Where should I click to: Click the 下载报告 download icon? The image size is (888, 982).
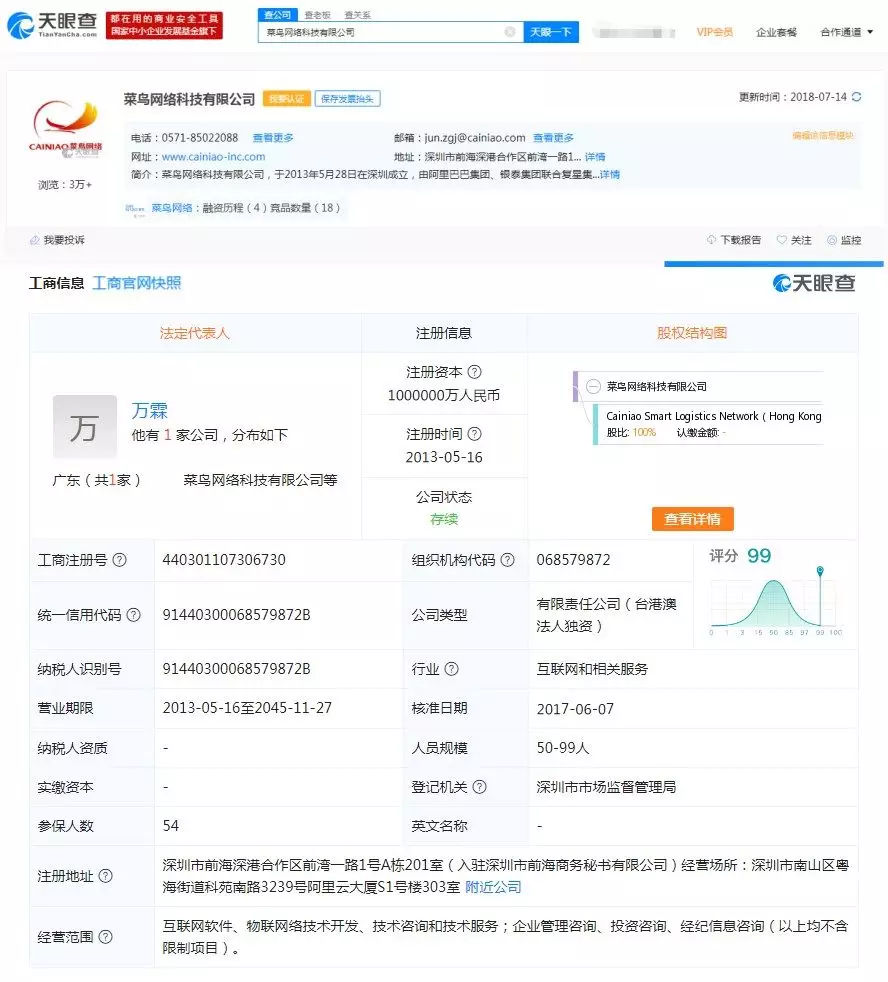(x=711, y=239)
